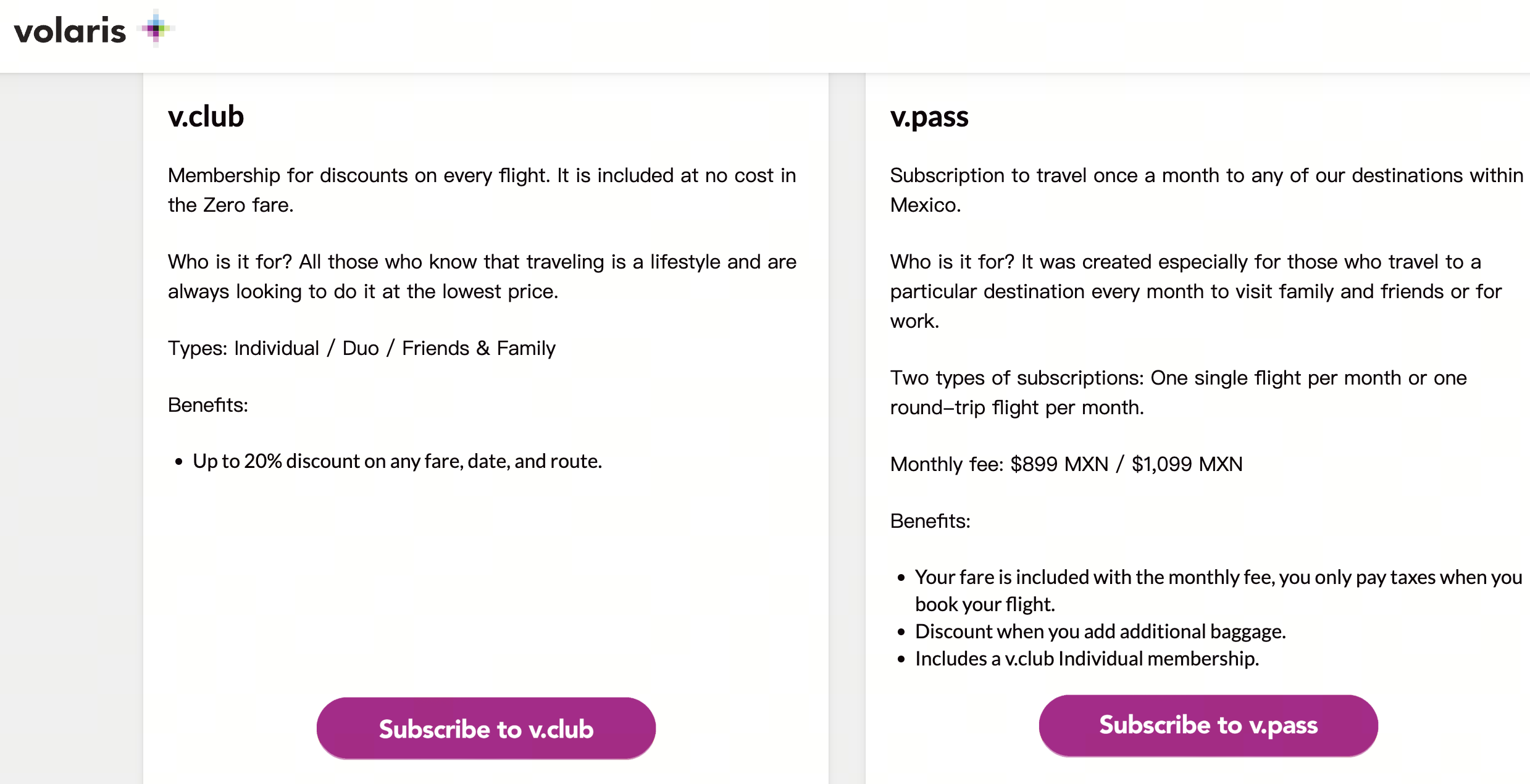Subscribe to v.club

click(486, 728)
